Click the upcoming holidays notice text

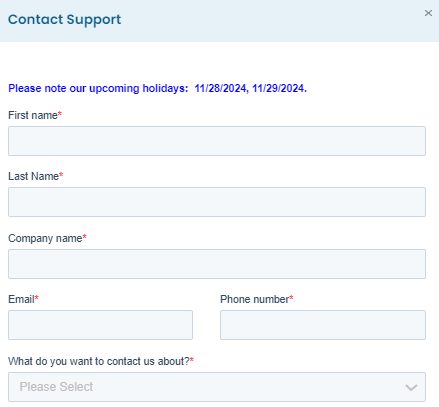pyautogui.click(x=157, y=88)
